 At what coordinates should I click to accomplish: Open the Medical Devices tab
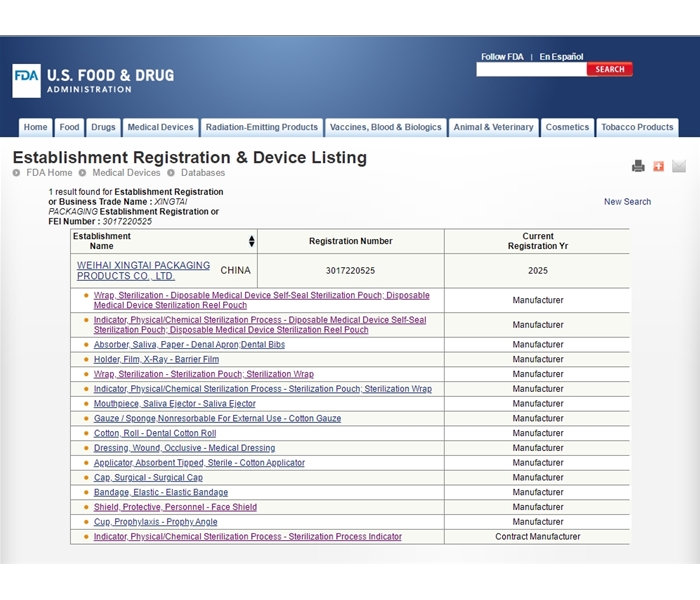[x=160, y=128]
